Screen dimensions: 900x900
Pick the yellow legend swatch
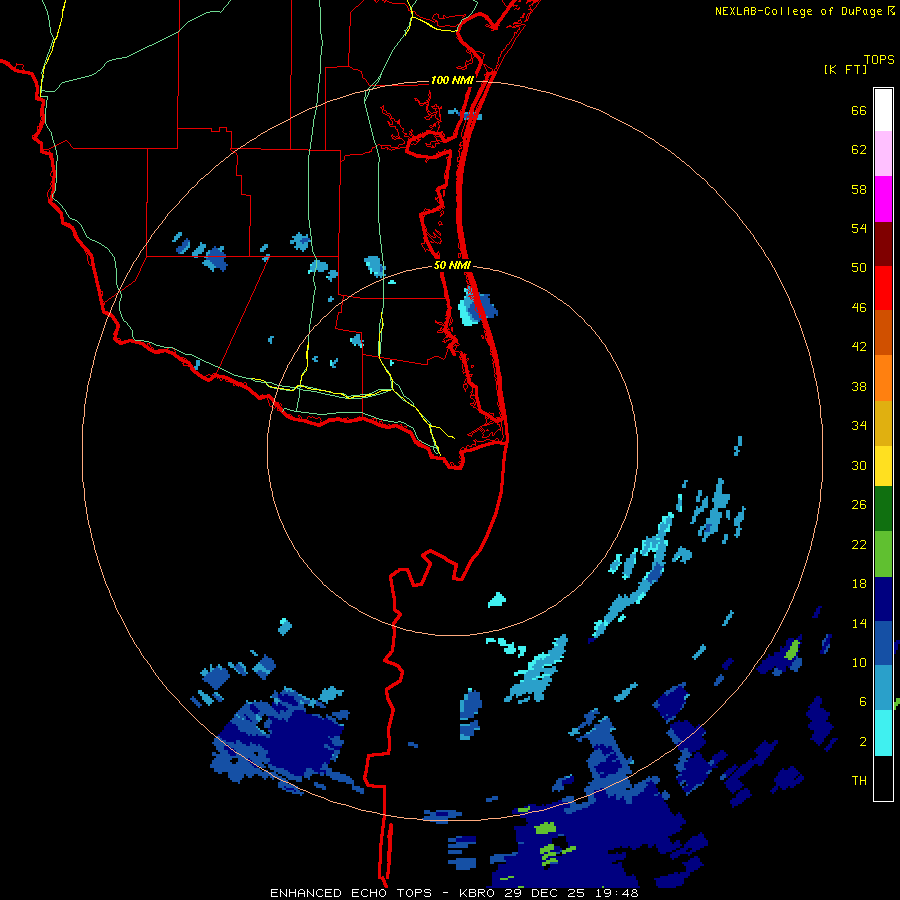point(883,466)
